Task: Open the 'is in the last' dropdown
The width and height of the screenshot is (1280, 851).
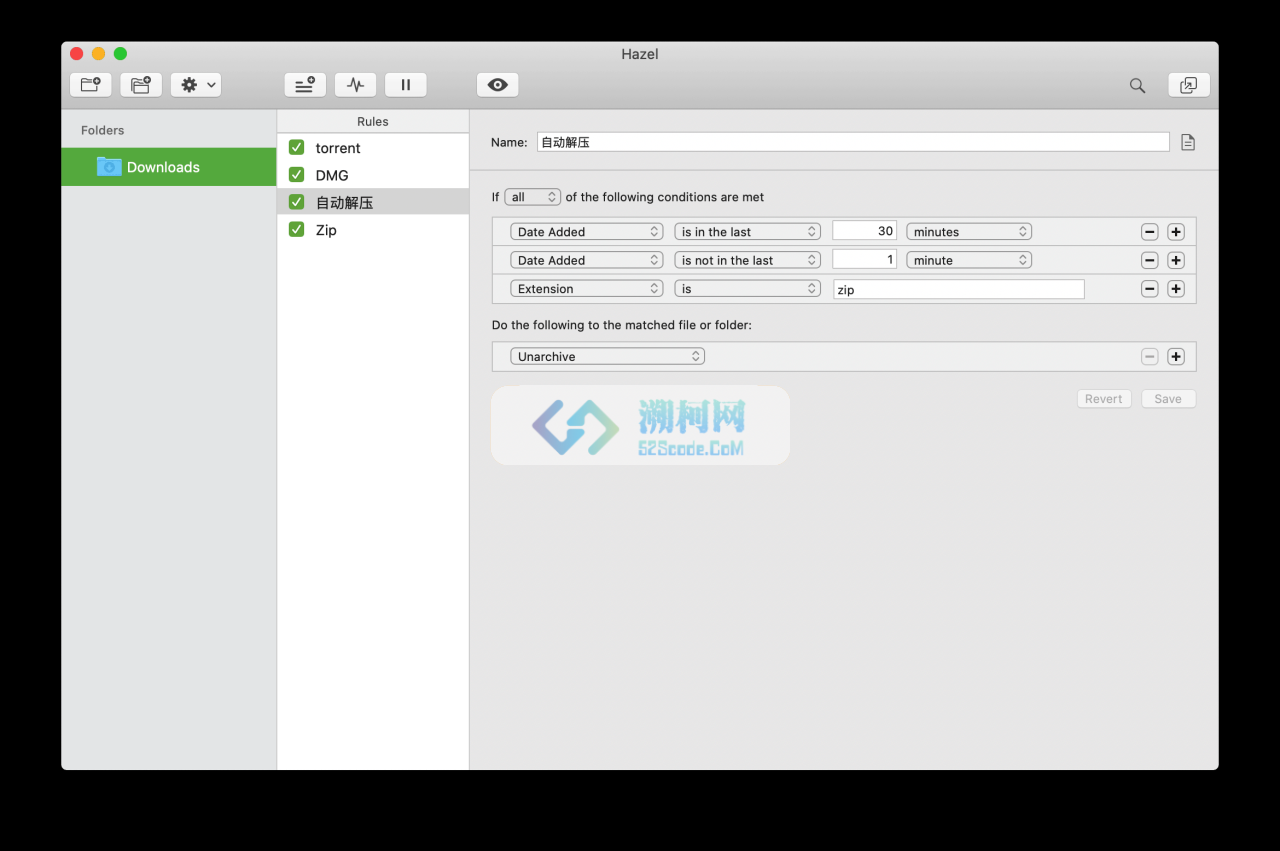Action: tap(748, 231)
